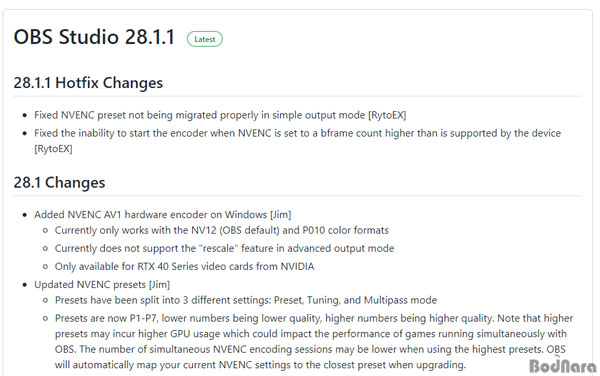Click the 28.1 Changes heading
This screenshot has width=600, height=376.
(x=59, y=182)
